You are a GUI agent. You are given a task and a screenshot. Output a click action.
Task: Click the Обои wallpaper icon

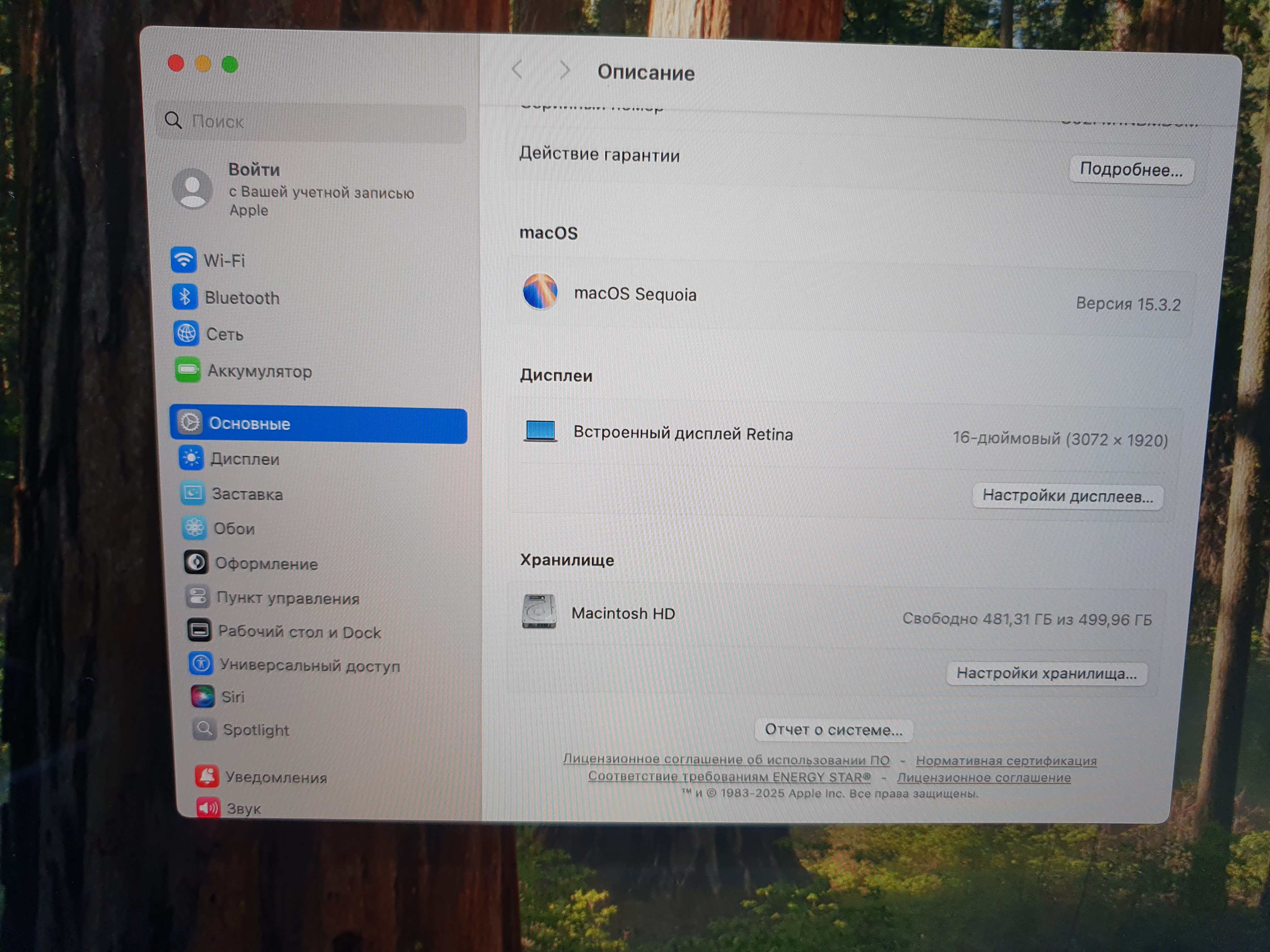pyautogui.click(x=194, y=528)
